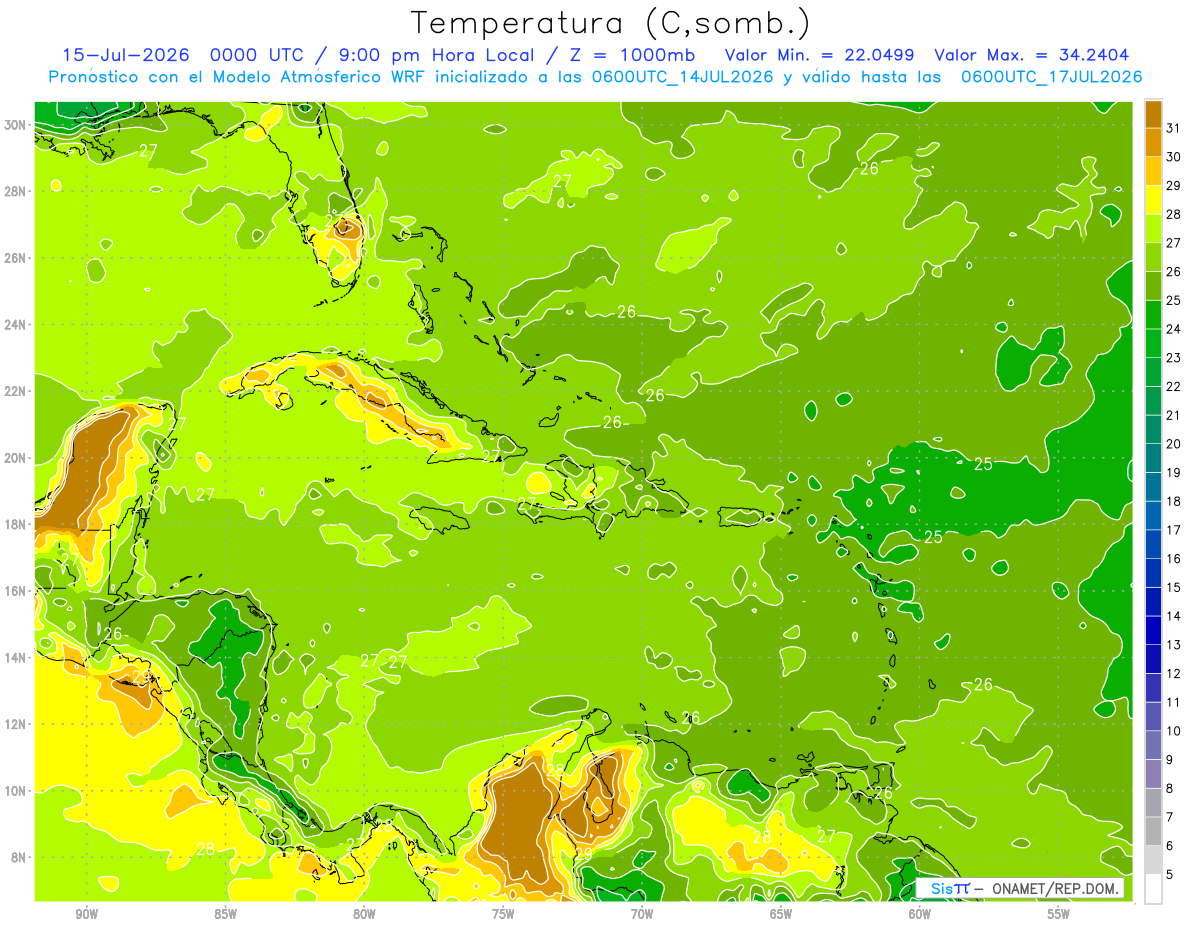Click the "7" color scale label

[1171, 817]
